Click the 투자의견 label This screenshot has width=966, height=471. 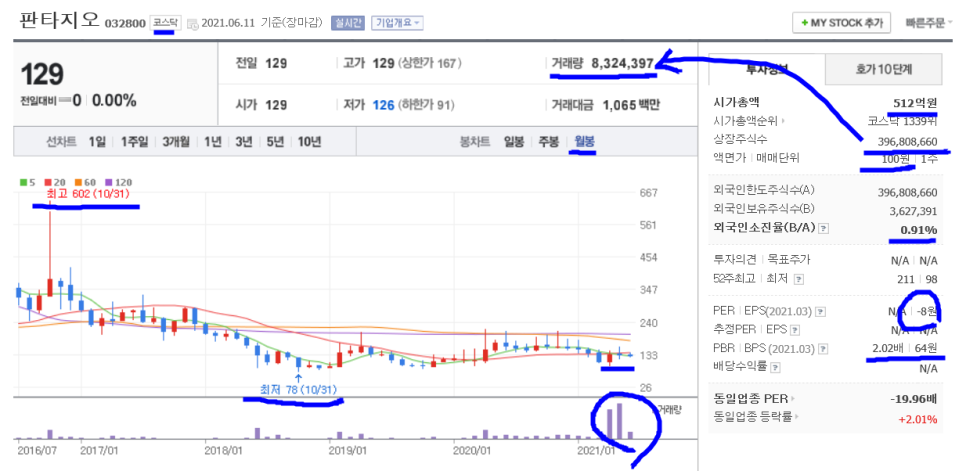[734, 260]
